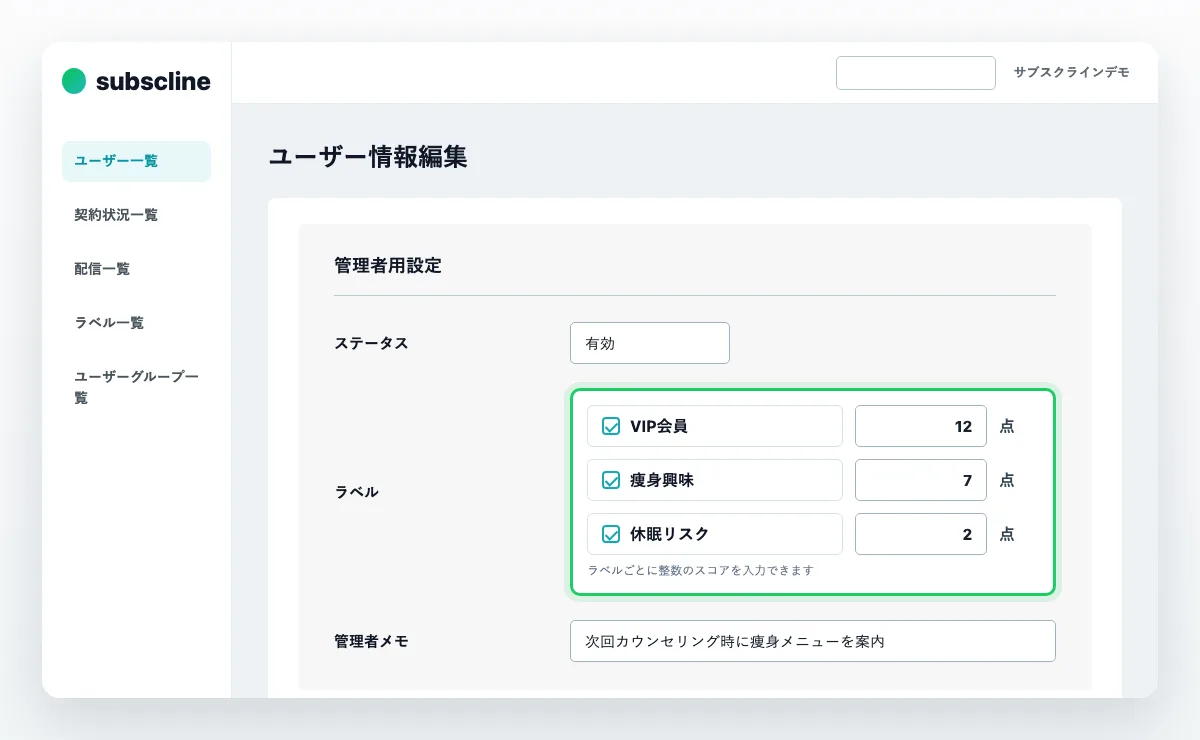Screen dimensions: 1200x740
Task: Click the VIP会員 label name text
Action: pos(659,427)
